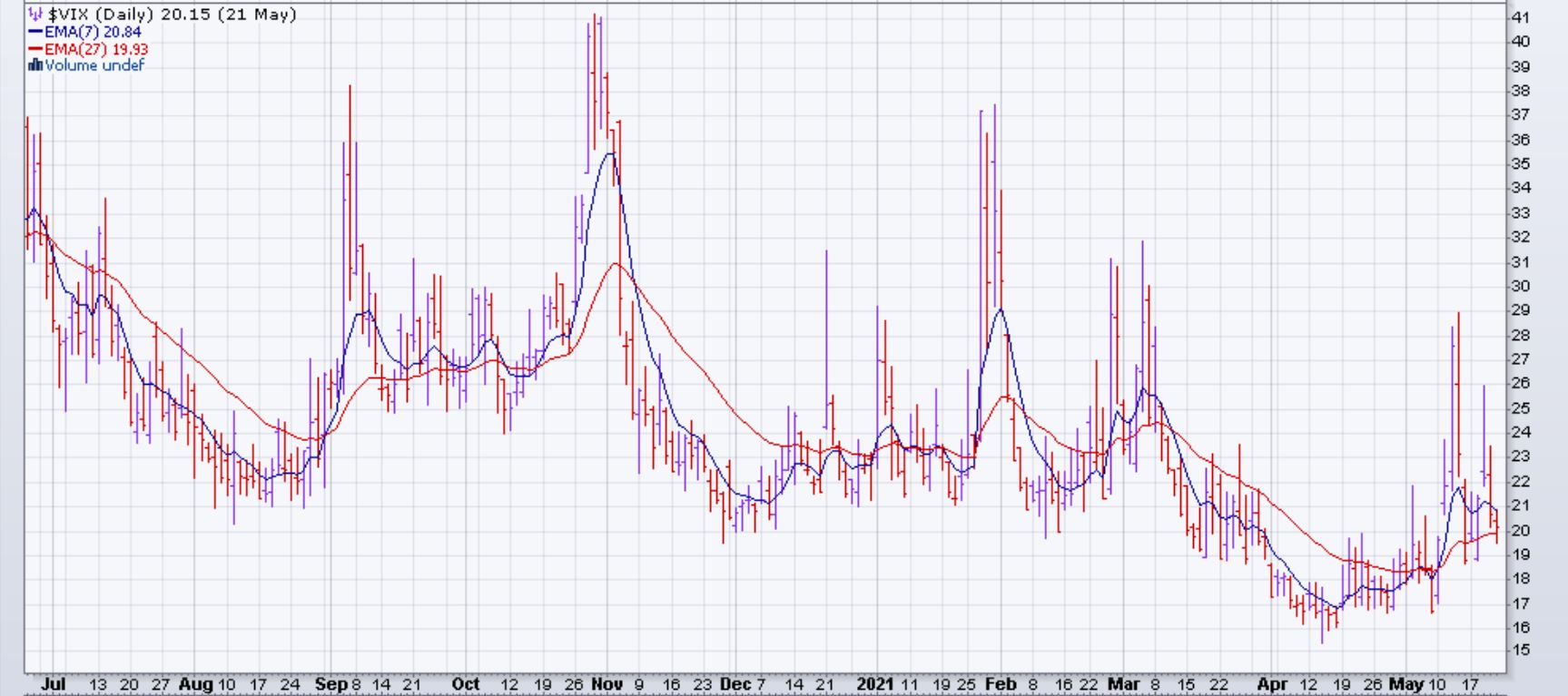Screen dimensions: 1568x696
Task: Select the 20 value on the price axis
Action: 1520,531
